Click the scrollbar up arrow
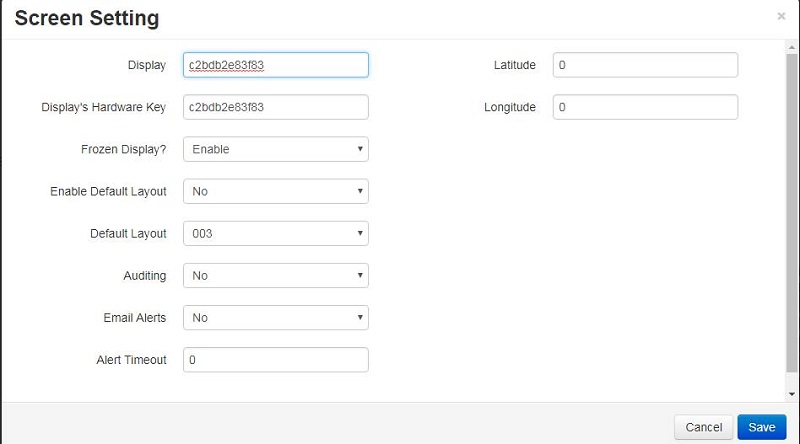The width and height of the screenshot is (800, 444). (792, 47)
